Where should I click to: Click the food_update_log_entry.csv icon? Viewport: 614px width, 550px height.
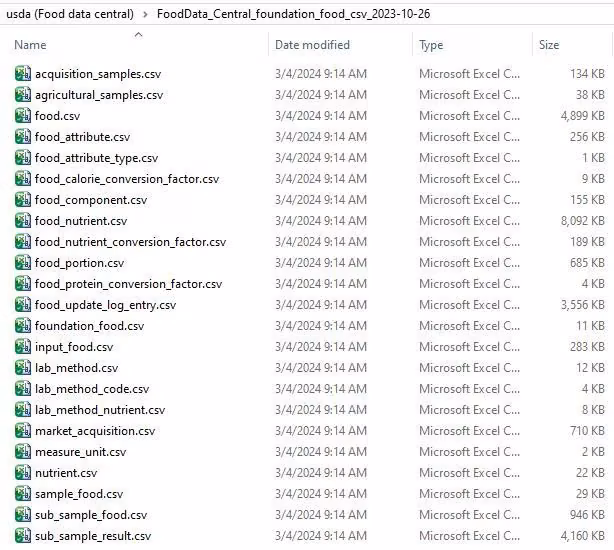(23, 305)
